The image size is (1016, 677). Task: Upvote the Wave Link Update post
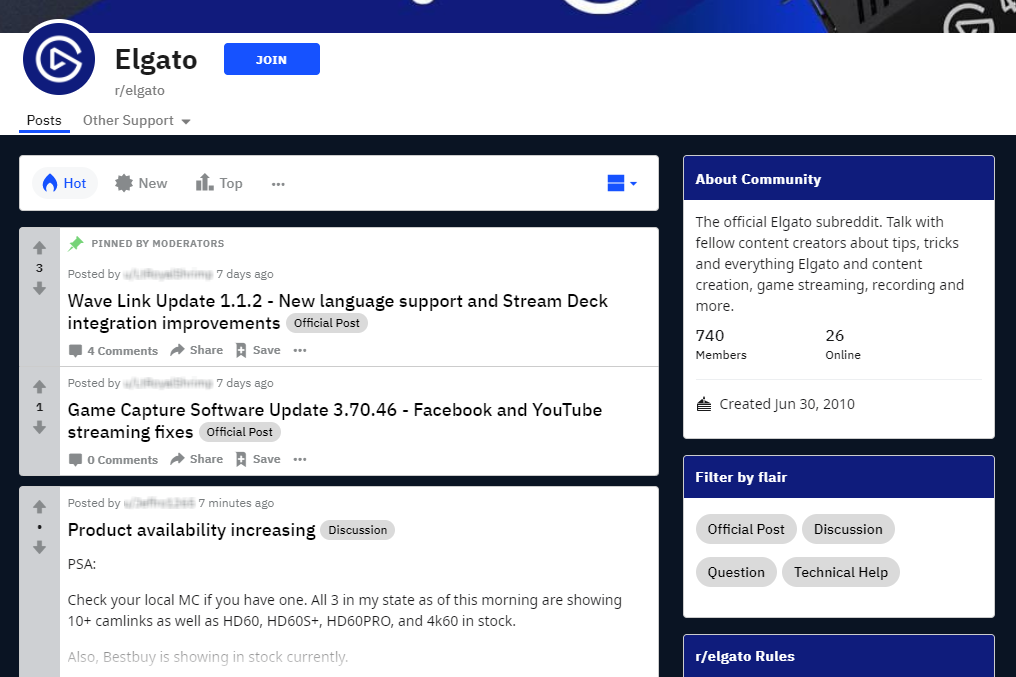[x=39, y=248]
